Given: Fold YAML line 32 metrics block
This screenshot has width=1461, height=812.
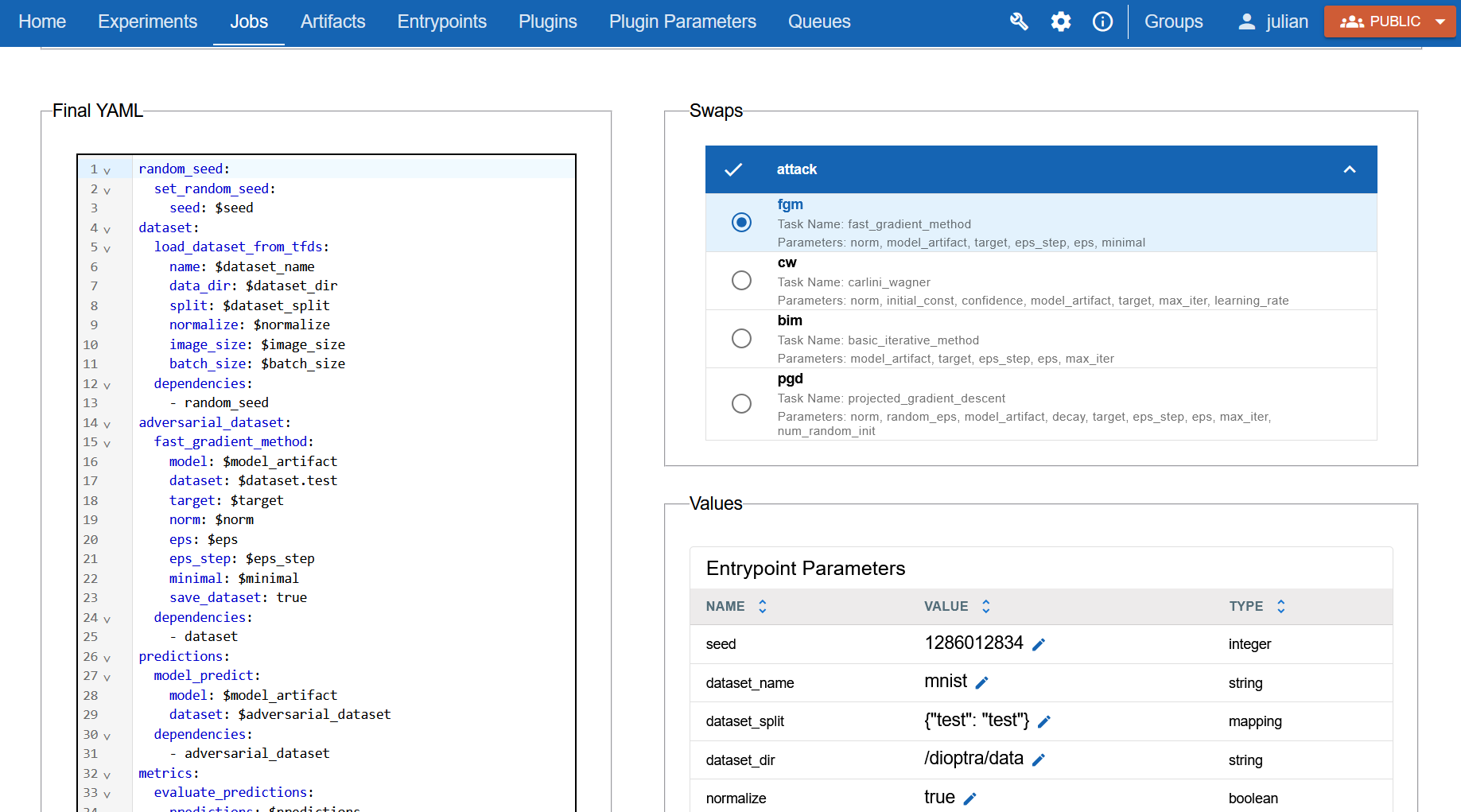Looking at the screenshot, I should 107,775.
